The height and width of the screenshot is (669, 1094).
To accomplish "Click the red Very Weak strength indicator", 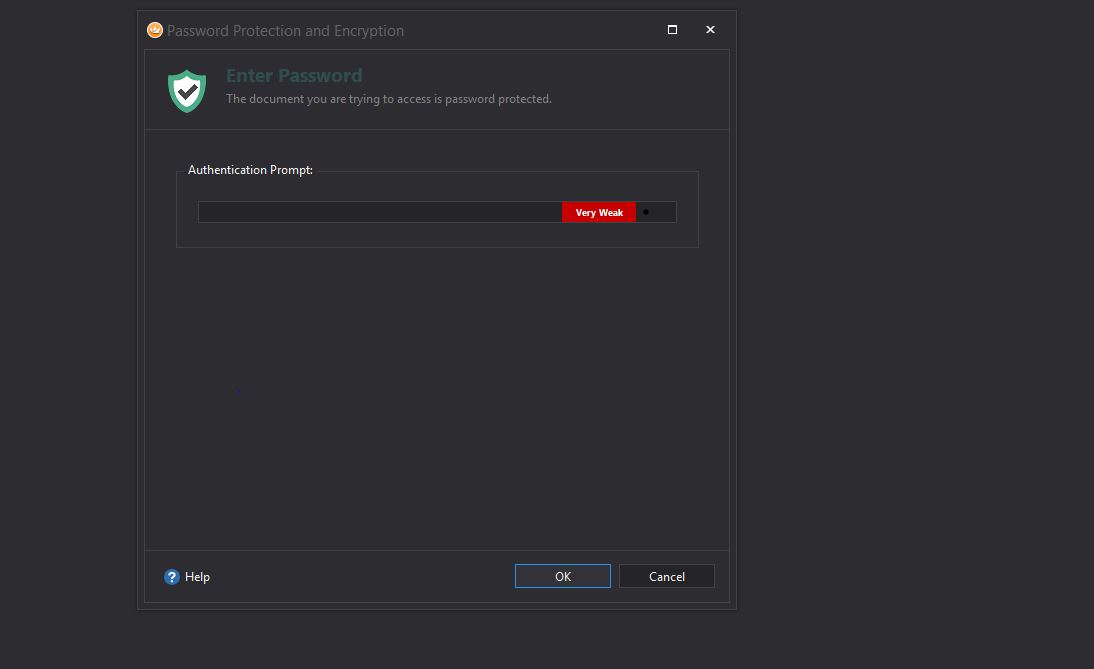I will tap(598, 212).
